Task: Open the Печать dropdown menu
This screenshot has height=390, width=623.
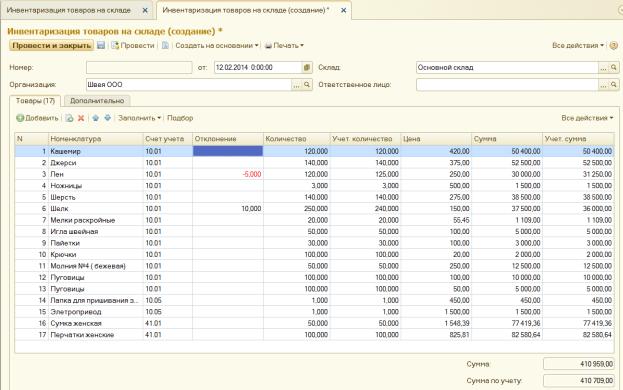Action: [284, 45]
